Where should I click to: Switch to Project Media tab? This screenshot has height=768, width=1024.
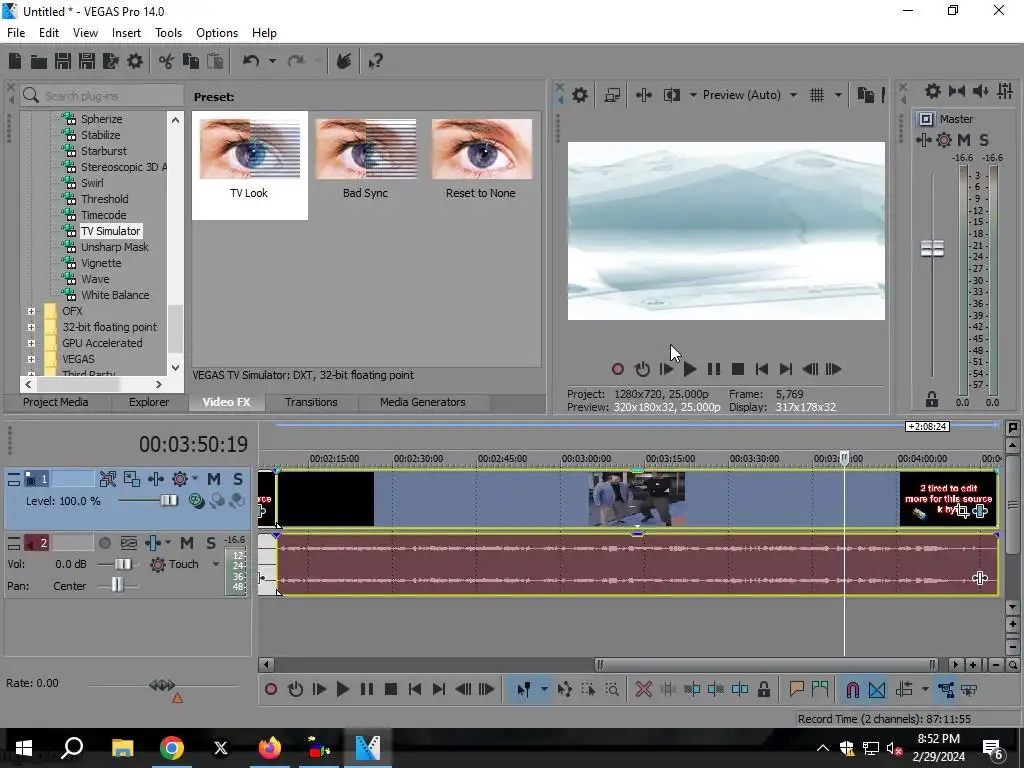(x=56, y=402)
